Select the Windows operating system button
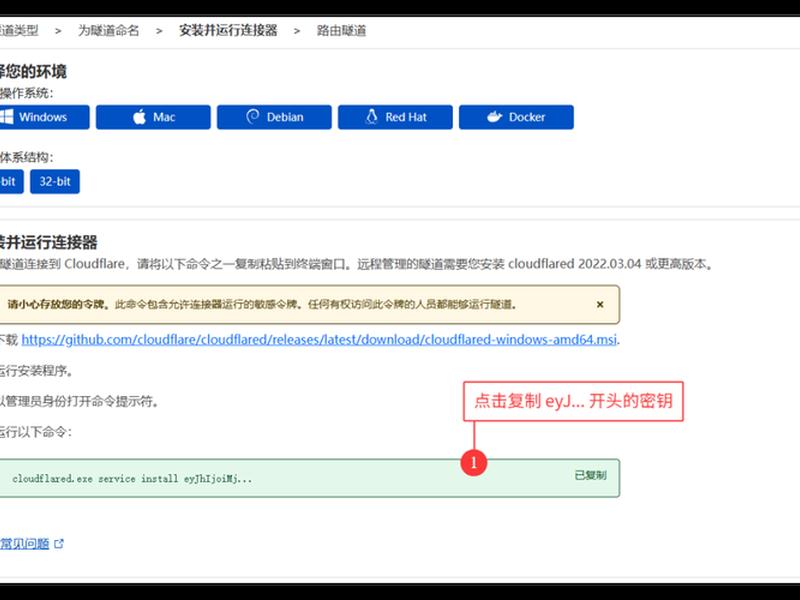Screen dimensions: 800x600 [44, 117]
